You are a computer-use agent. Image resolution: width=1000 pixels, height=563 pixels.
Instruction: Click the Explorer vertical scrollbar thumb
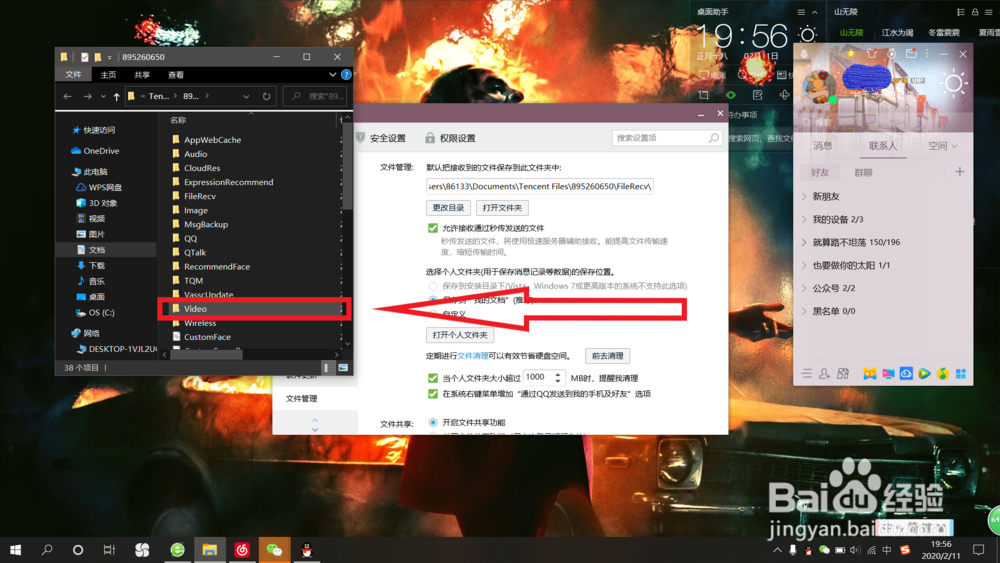[x=347, y=166]
